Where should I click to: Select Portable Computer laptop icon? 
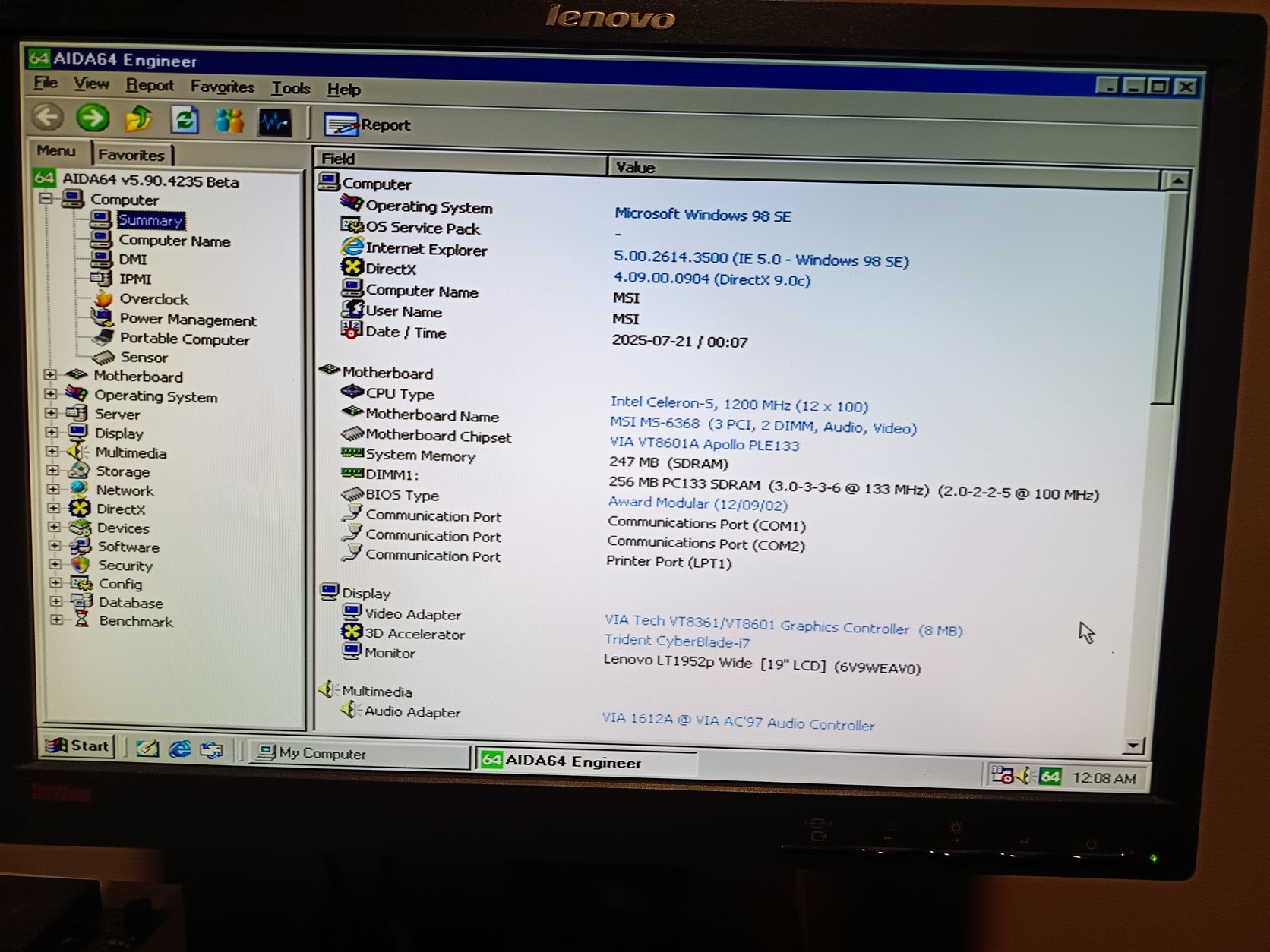click(103, 338)
